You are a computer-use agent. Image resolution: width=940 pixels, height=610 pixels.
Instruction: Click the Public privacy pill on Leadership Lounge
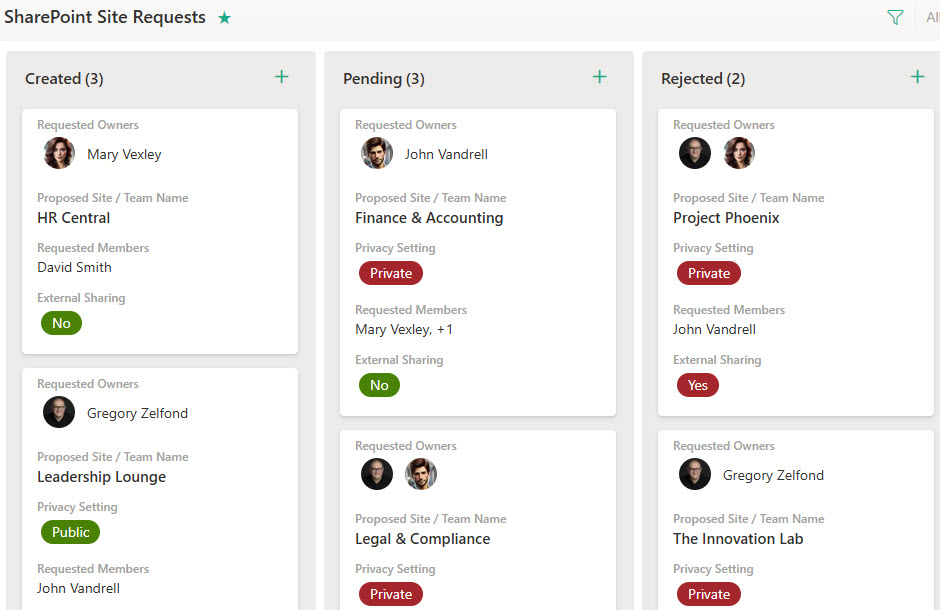click(x=70, y=532)
